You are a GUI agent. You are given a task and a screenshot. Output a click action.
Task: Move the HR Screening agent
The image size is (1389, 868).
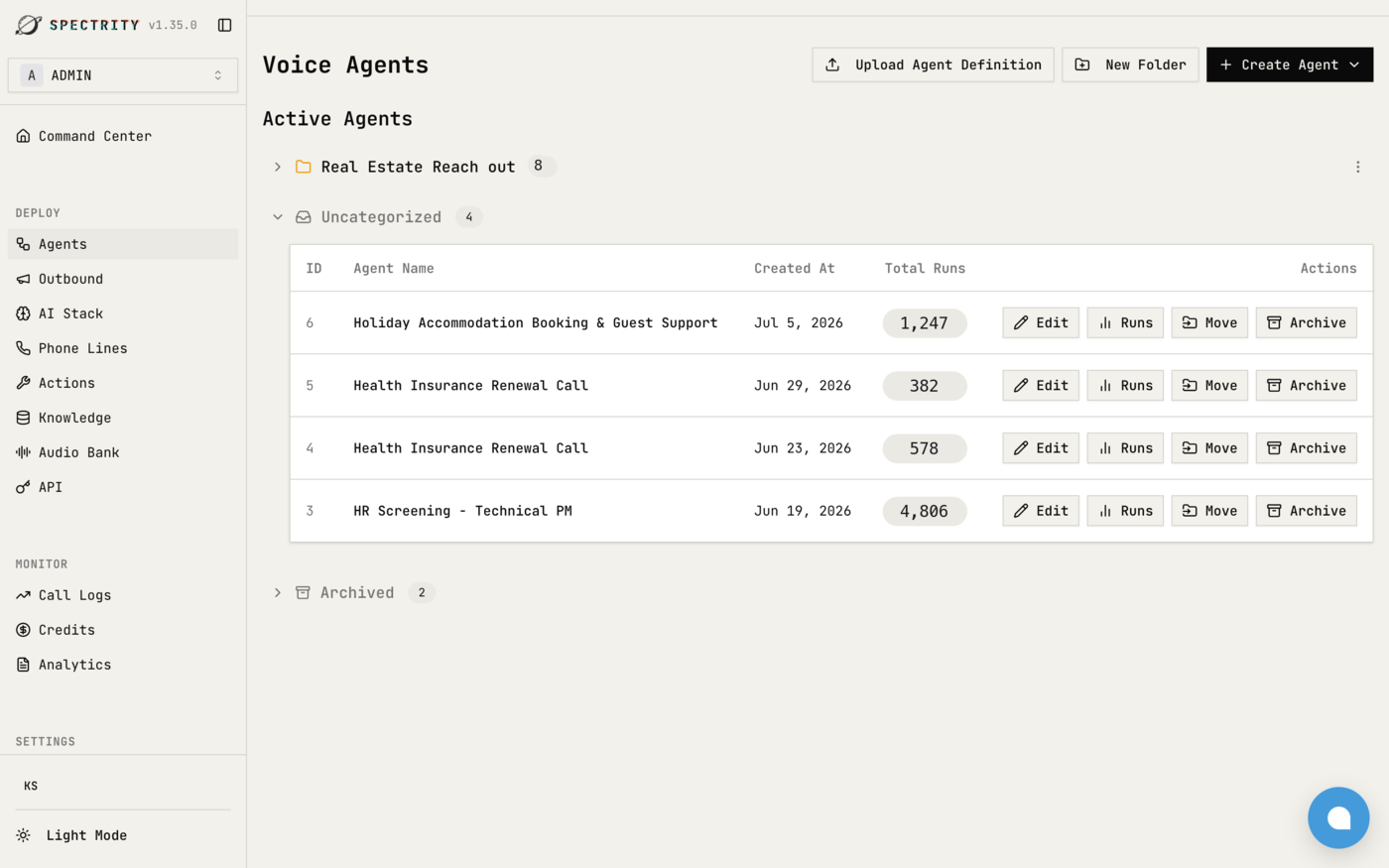point(1209,511)
